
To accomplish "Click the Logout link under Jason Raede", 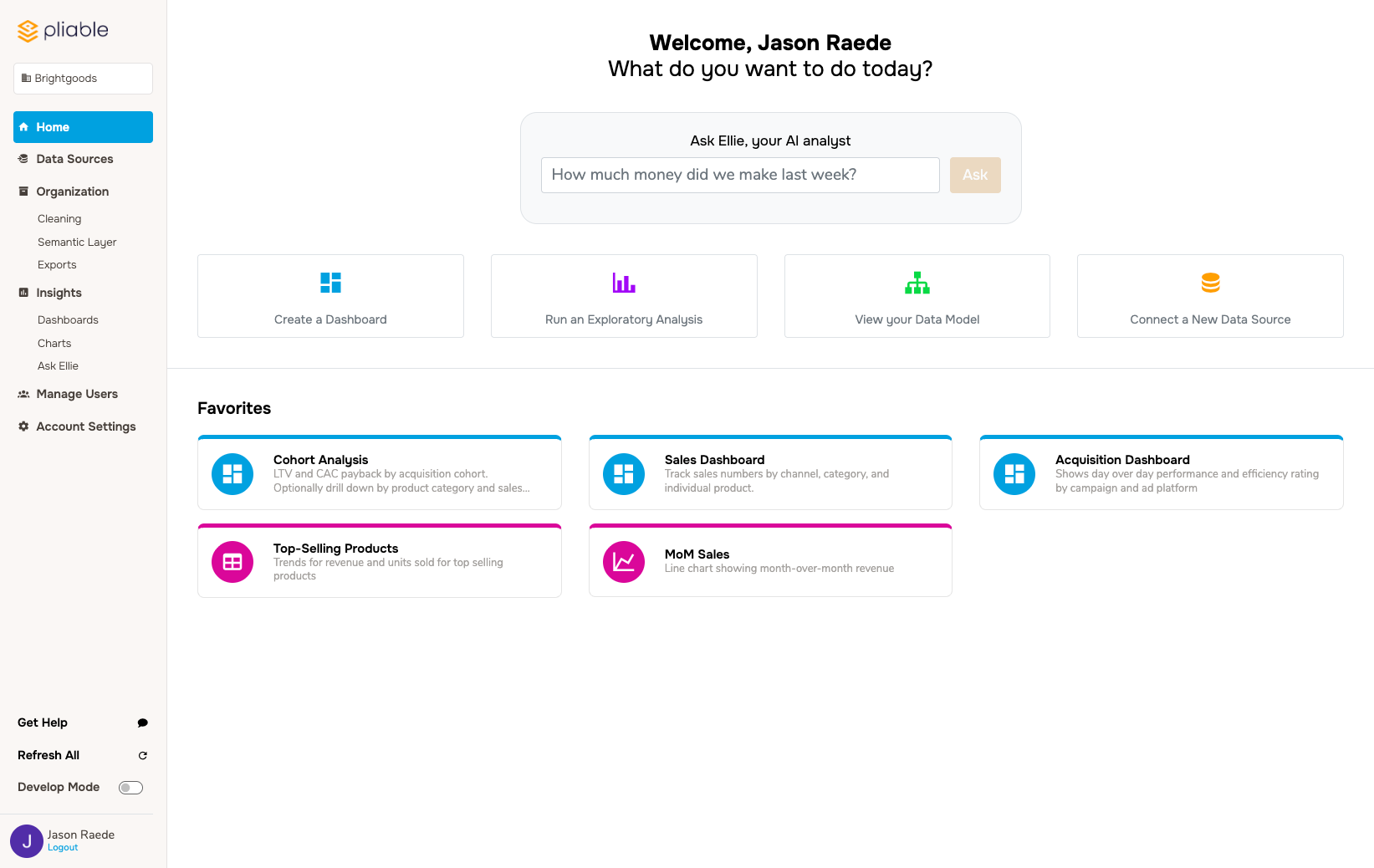I will [x=63, y=848].
